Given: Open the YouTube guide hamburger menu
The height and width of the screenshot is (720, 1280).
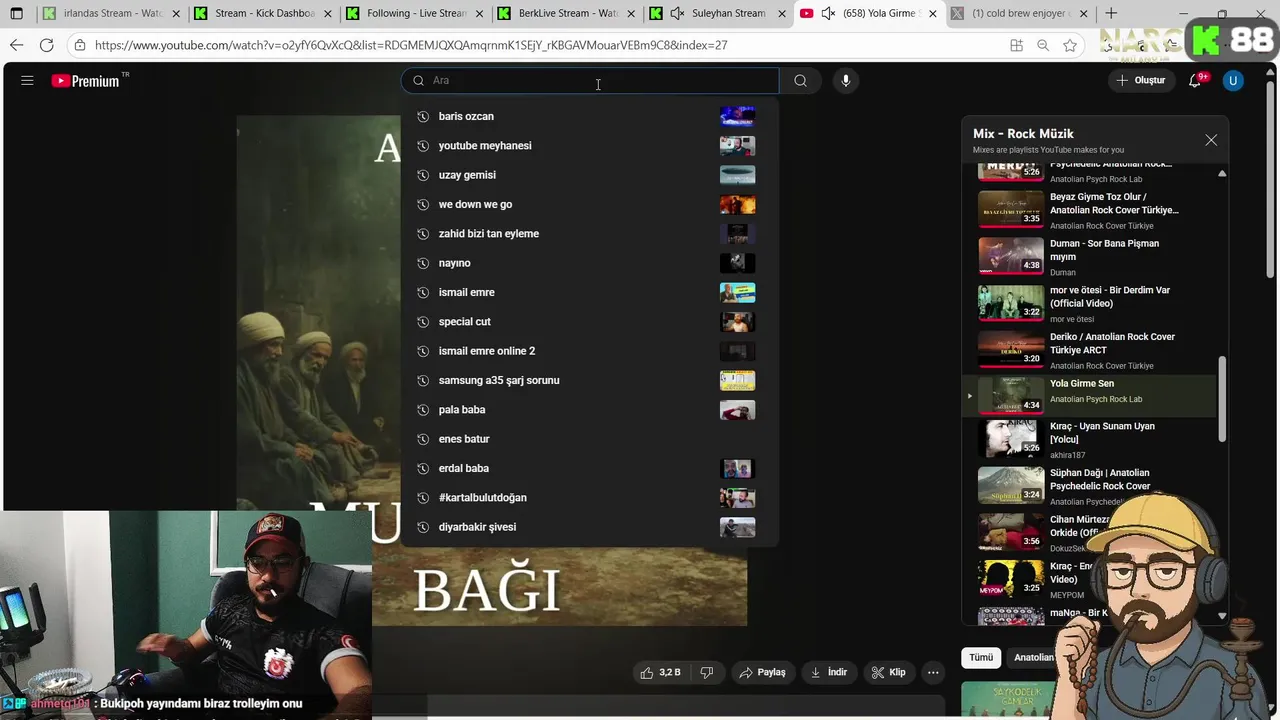Looking at the screenshot, I should (27, 81).
